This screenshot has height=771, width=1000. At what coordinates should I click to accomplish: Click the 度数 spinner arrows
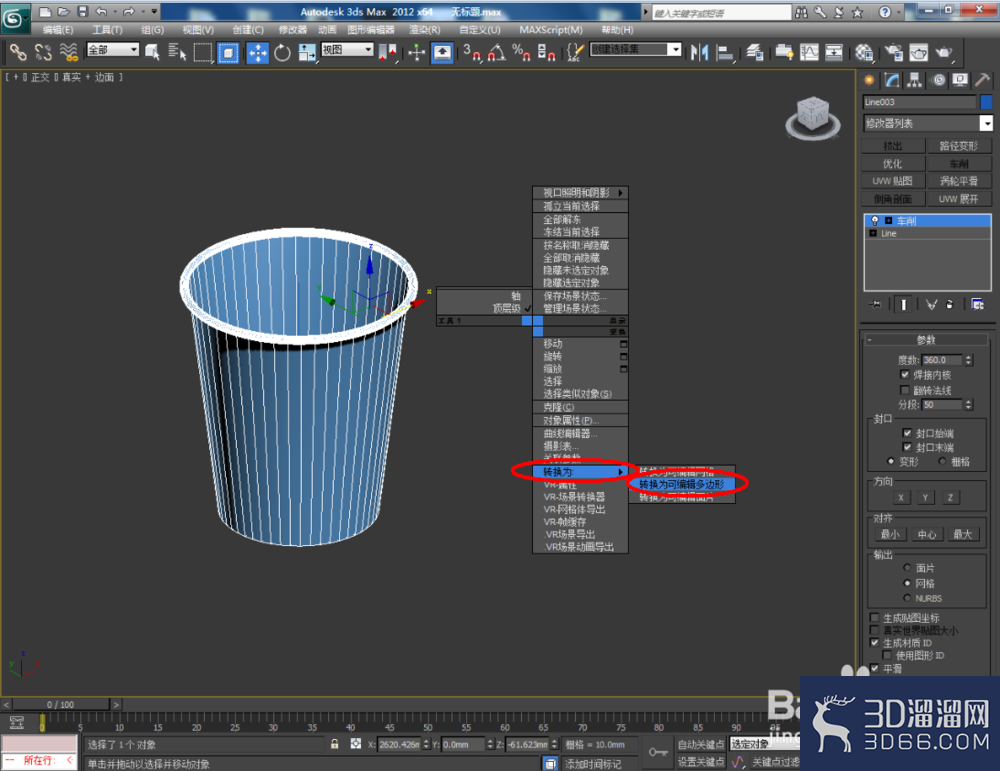[x=968, y=360]
